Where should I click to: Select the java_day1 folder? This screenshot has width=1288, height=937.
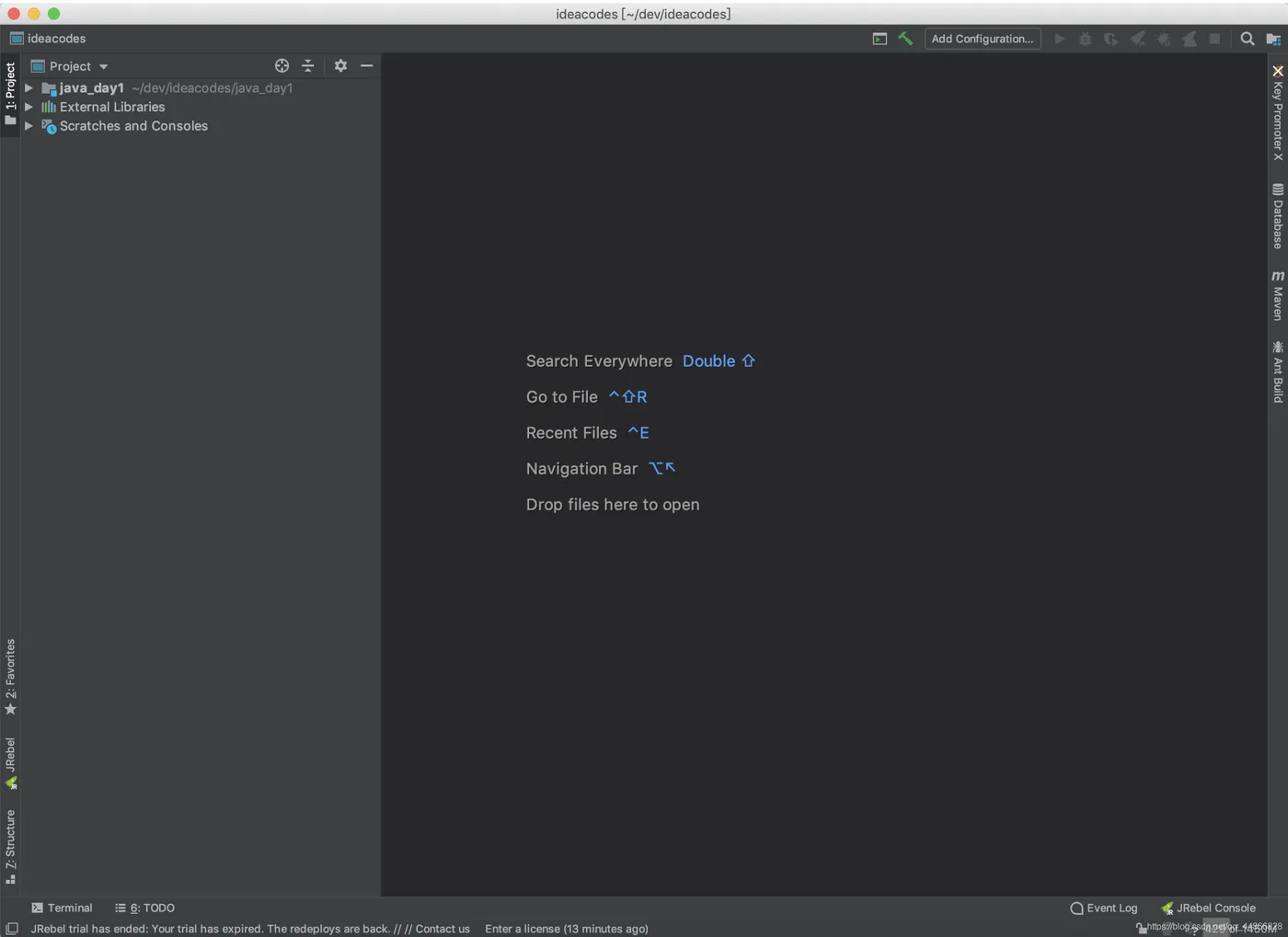point(91,88)
